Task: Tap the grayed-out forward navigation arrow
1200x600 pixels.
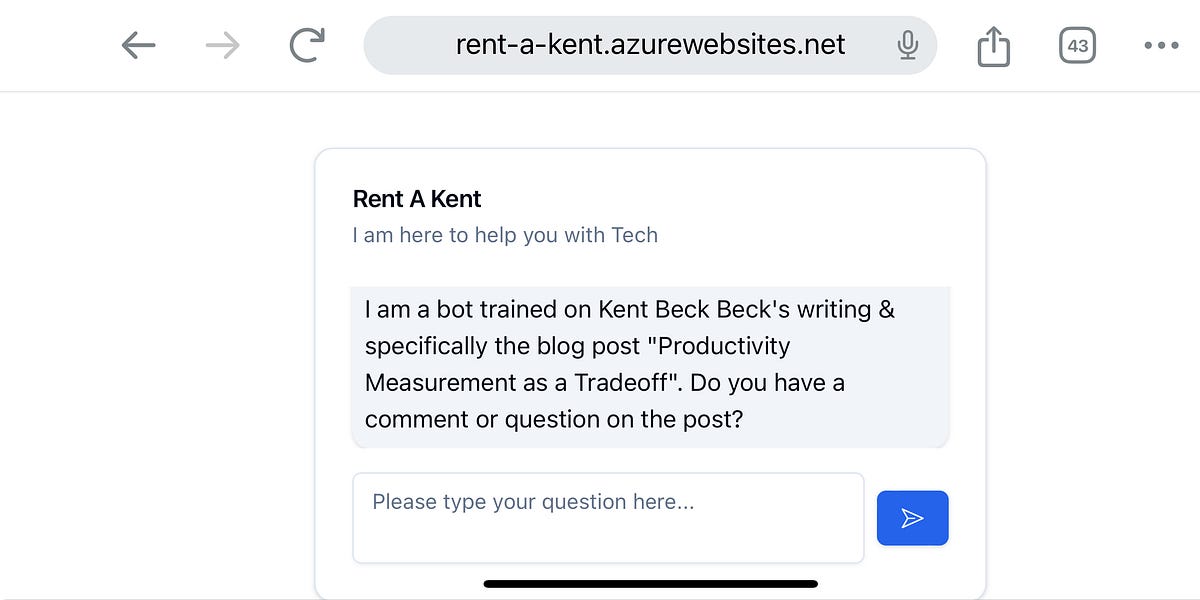Action: tap(222, 44)
